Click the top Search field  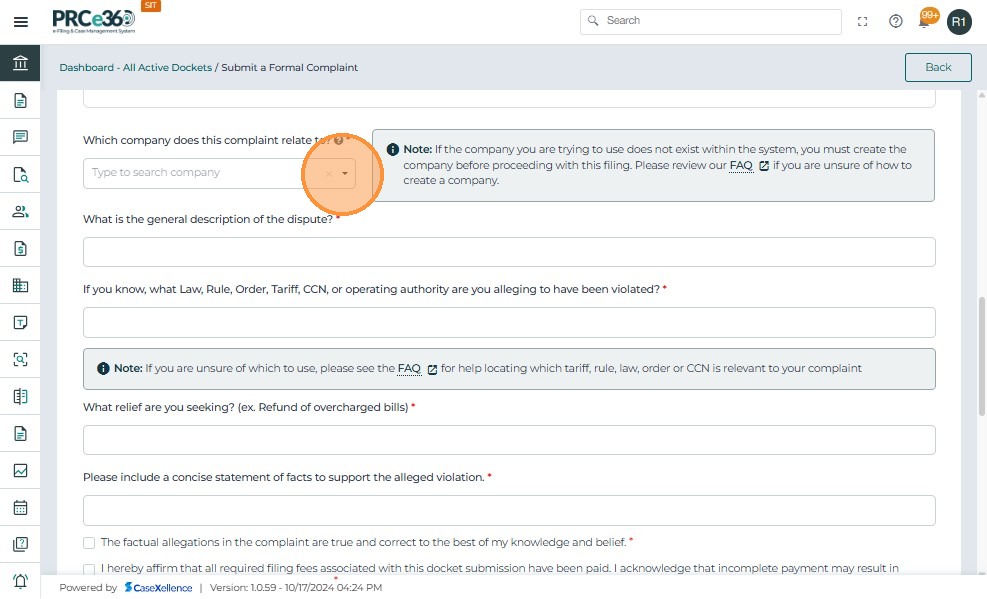[711, 21]
